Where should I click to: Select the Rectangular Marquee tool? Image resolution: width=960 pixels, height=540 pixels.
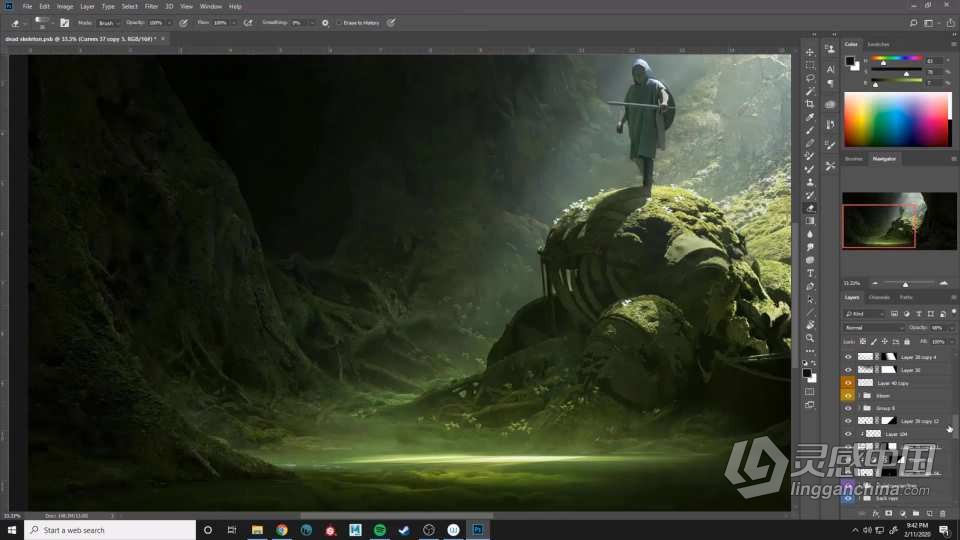pyautogui.click(x=810, y=65)
